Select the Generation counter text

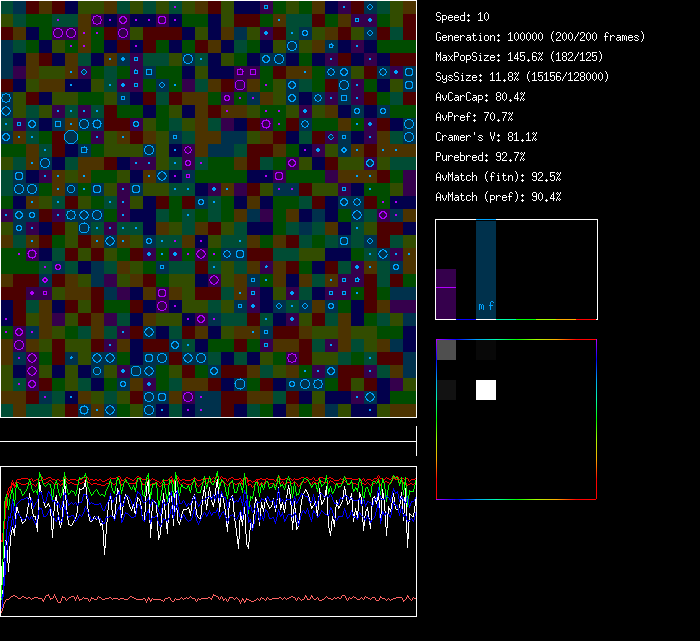[540, 37]
